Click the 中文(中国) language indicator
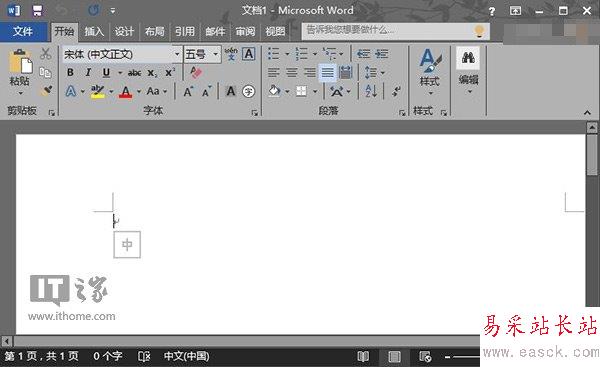This screenshot has width=600, height=367. point(186,357)
